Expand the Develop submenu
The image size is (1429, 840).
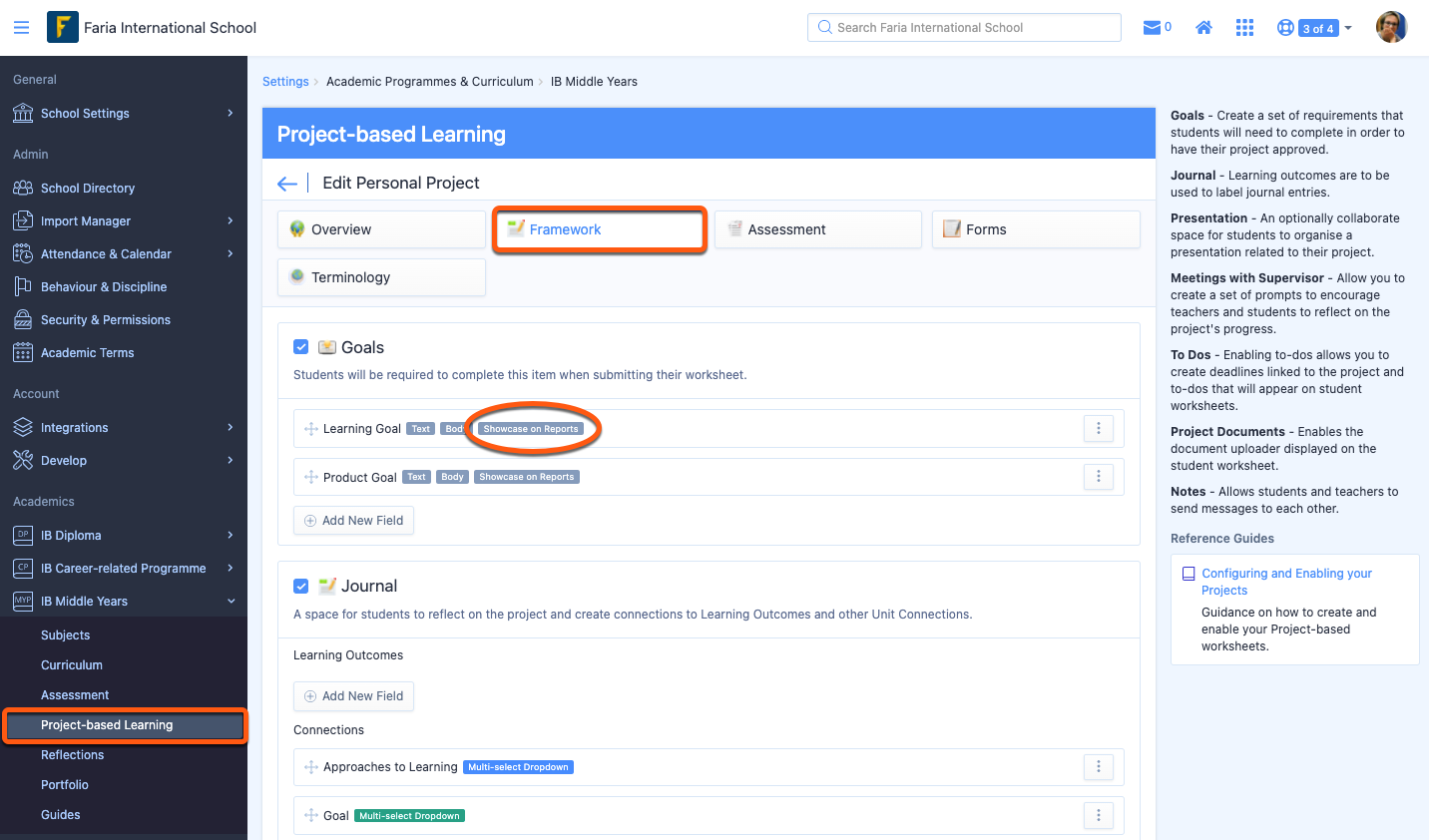[231, 460]
